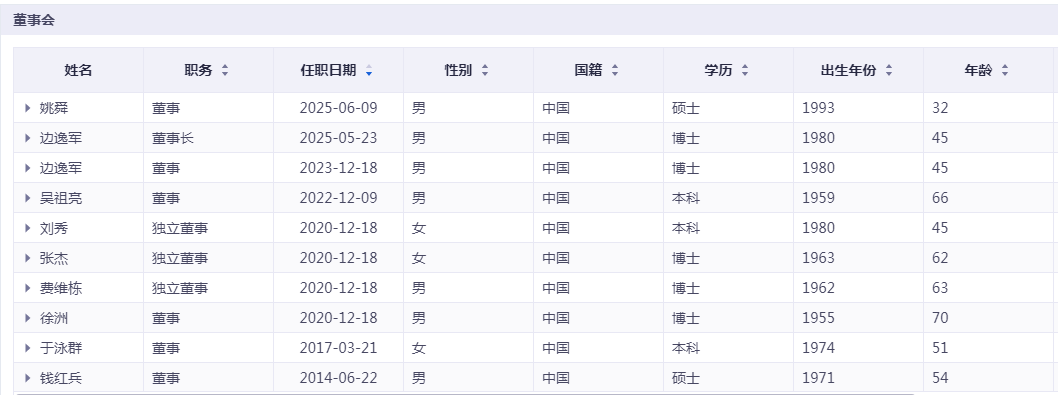Expand the 张杰 row

click(28, 258)
